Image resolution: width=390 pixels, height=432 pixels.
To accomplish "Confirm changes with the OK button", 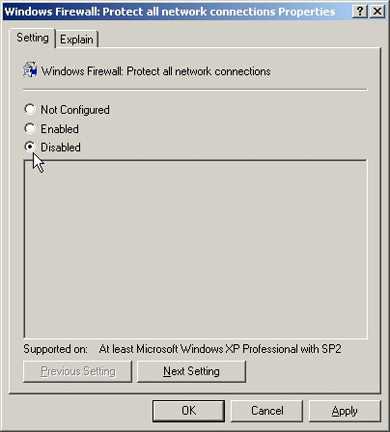I will point(189,411).
